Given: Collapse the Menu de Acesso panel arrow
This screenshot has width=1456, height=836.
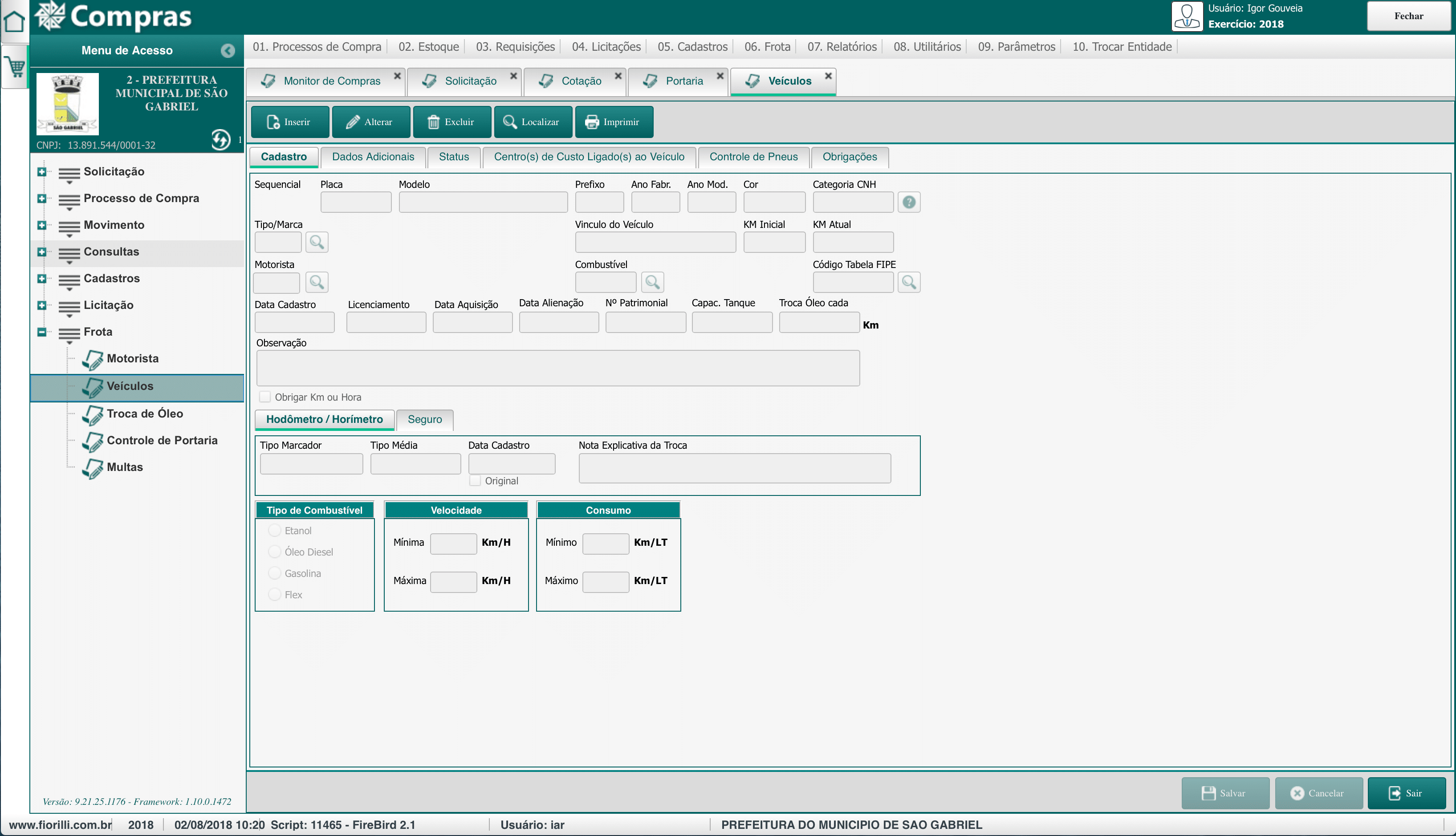Looking at the screenshot, I should pos(228,51).
